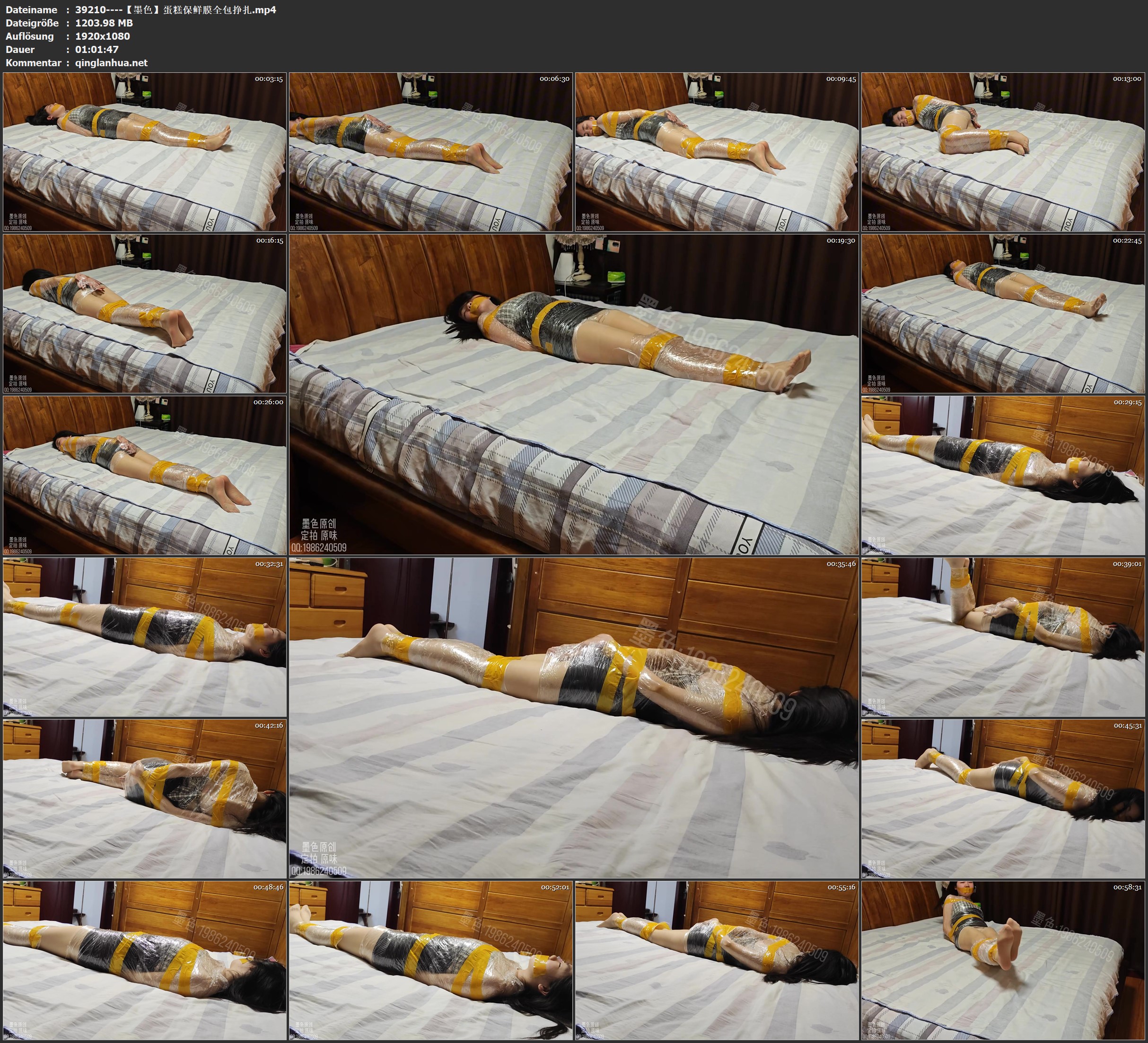Select the thumbnail at 00:06:30
Image resolution: width=1148 pixels, height=1043 pixels.
click(430, 152)
